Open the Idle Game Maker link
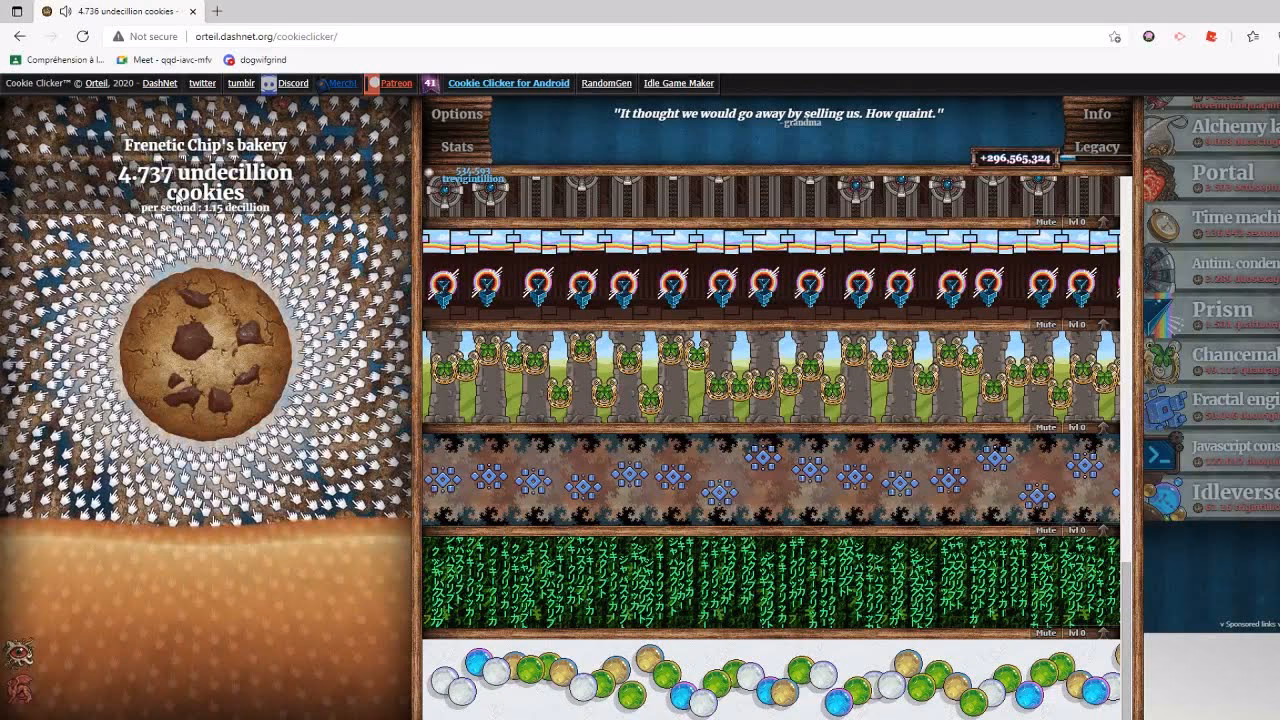The image size is (1280, 720). pyautogui.click(x=679, y=83)
